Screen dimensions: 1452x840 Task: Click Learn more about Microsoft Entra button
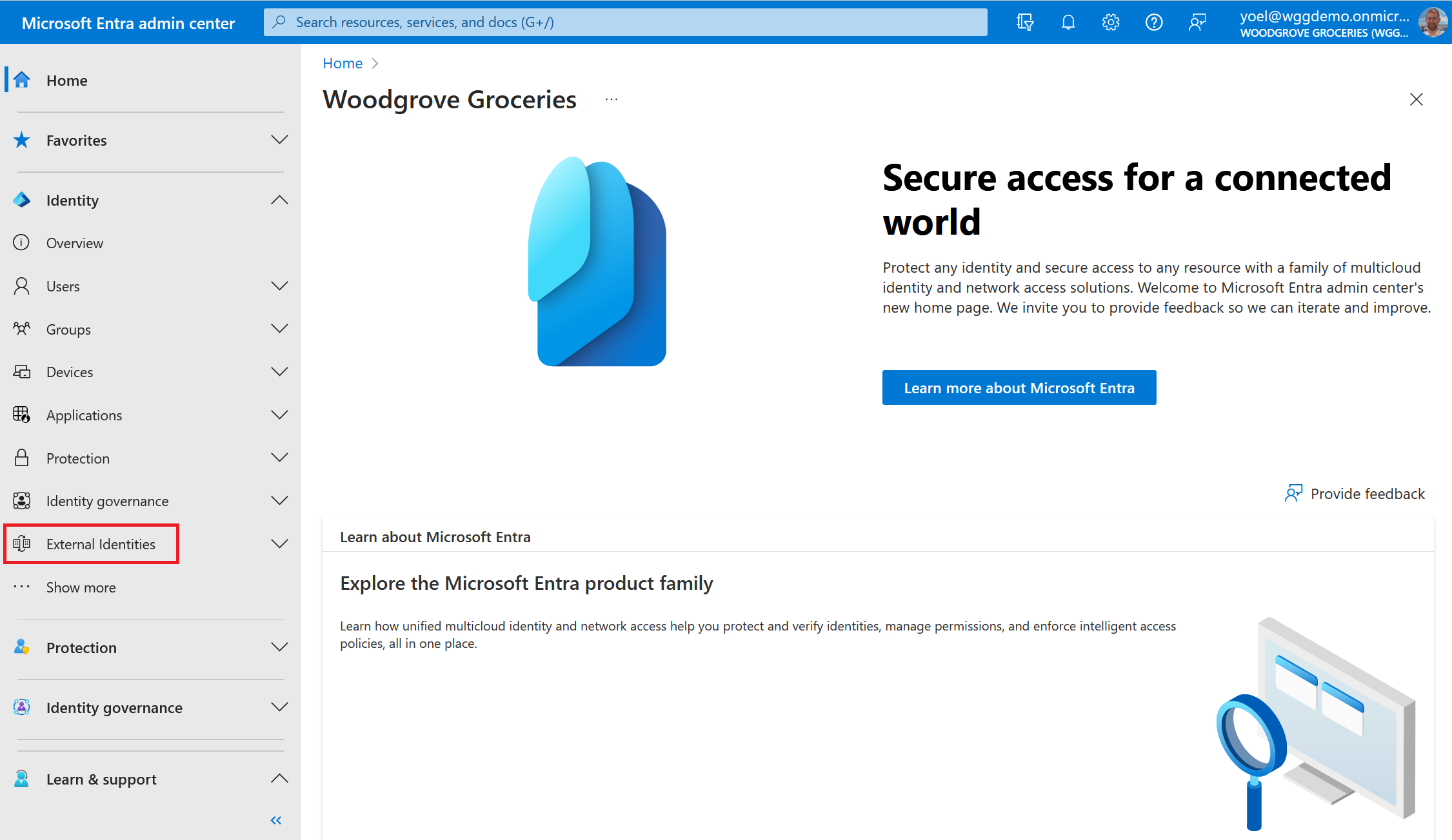(x=1019, y=387)
